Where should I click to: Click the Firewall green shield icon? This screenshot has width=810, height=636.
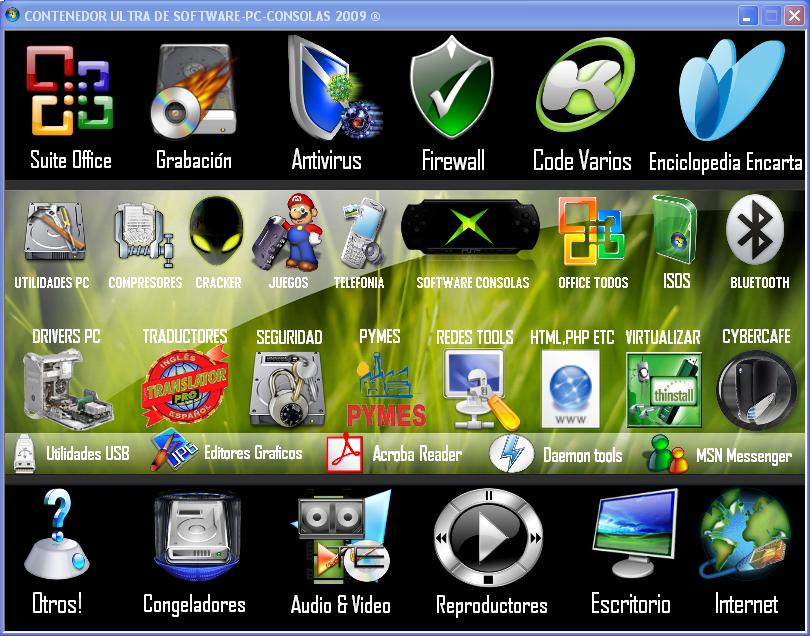(453, 90)
